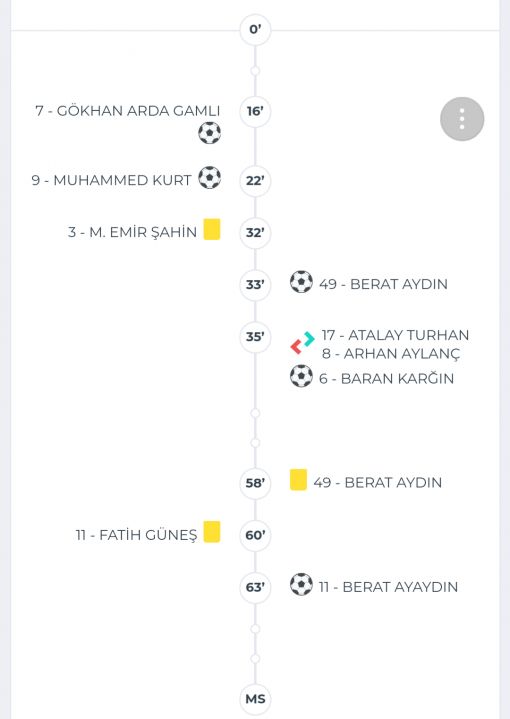Open player 11 - Berat Ayaydın

[x=388, y=587]
